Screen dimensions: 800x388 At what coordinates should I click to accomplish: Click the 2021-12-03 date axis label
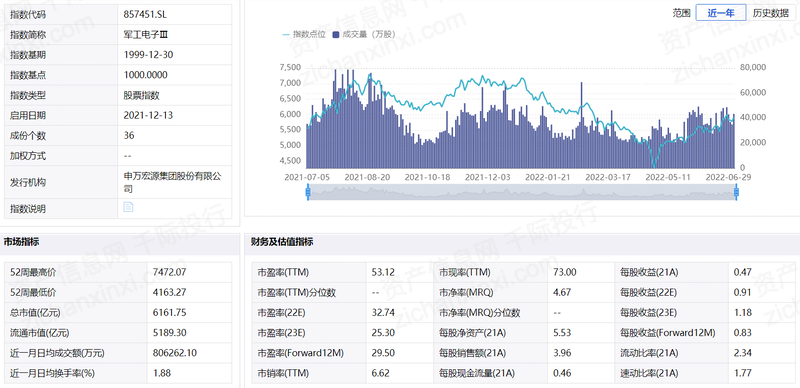[487, 177]
